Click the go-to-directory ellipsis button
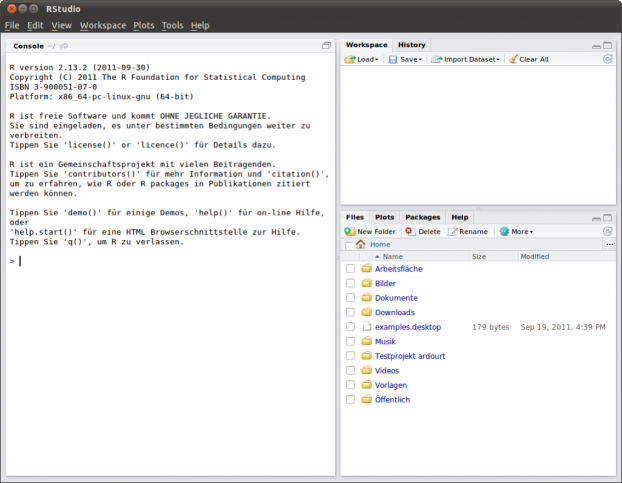The height and width of the screenshot is (483, 622). pos(610,245)
